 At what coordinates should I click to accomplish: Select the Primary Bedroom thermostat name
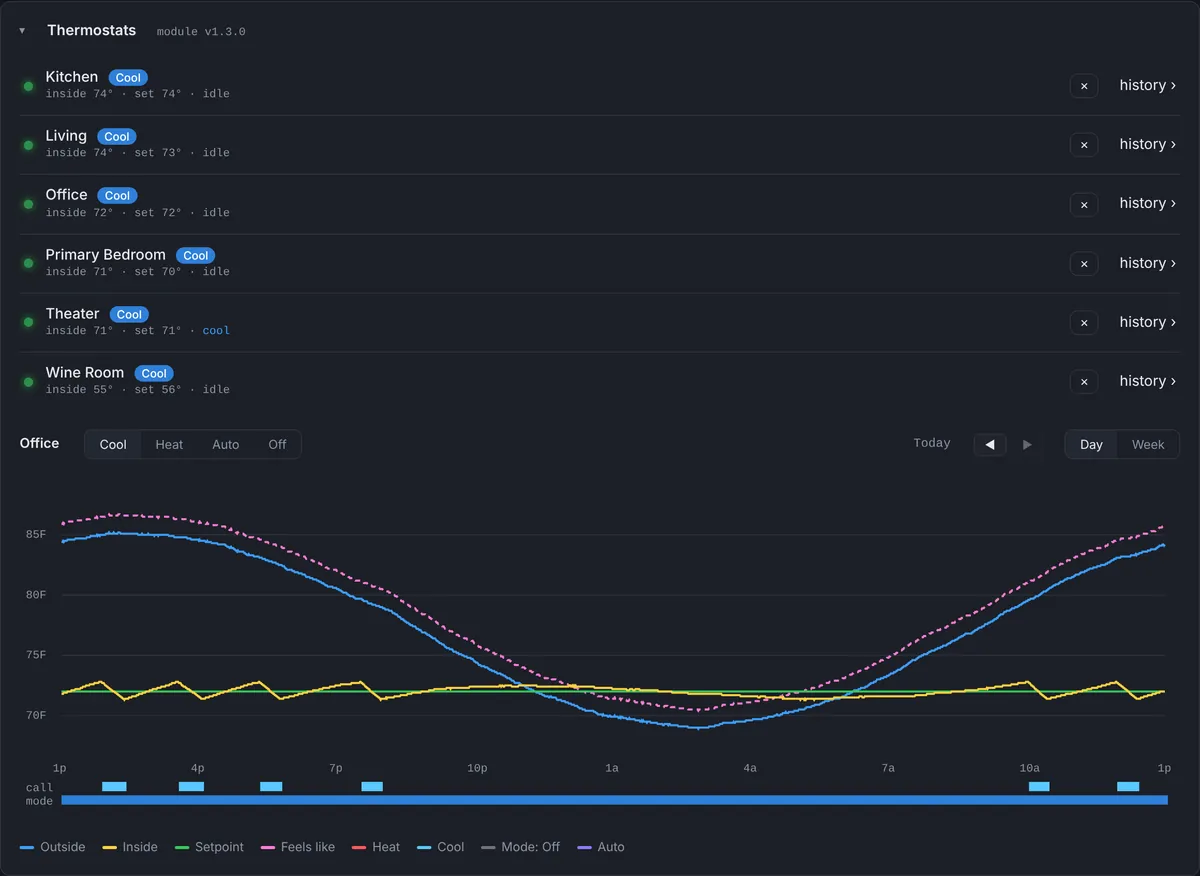(106, 254)
